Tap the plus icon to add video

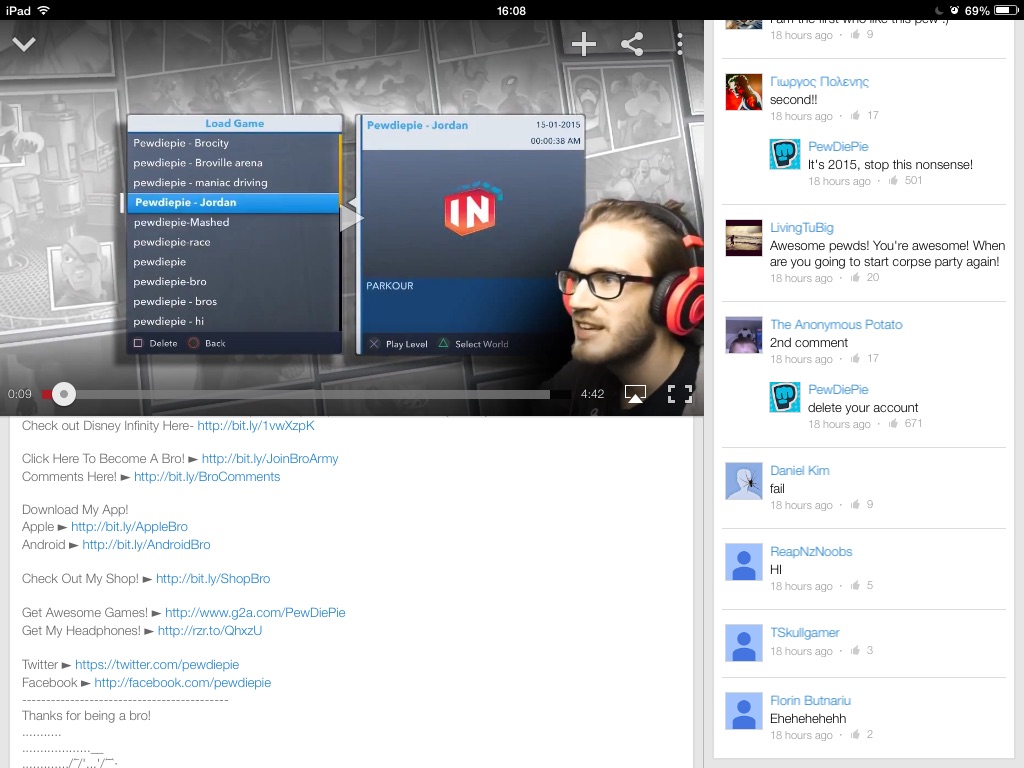coord(584,44)
